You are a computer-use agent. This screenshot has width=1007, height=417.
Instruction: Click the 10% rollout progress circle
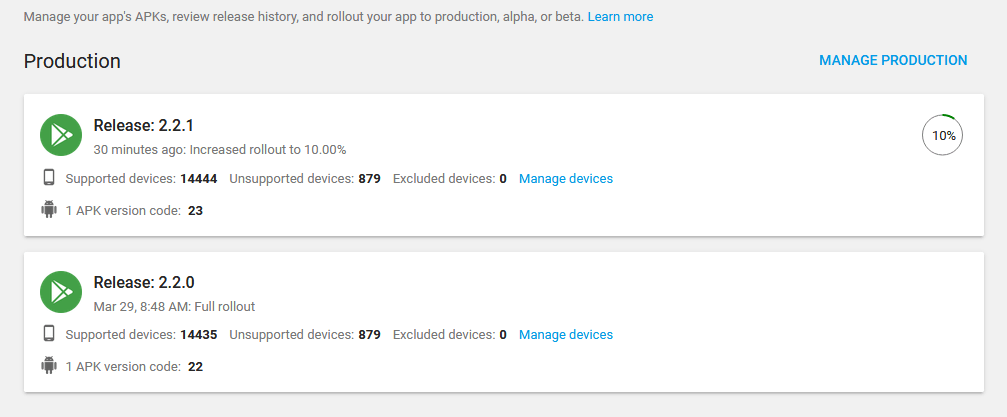click(942, 135)
